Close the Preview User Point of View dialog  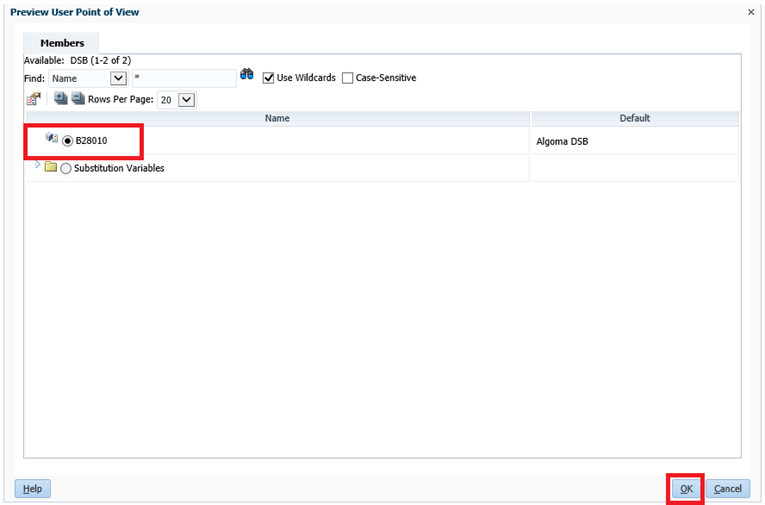click(751, 12)
